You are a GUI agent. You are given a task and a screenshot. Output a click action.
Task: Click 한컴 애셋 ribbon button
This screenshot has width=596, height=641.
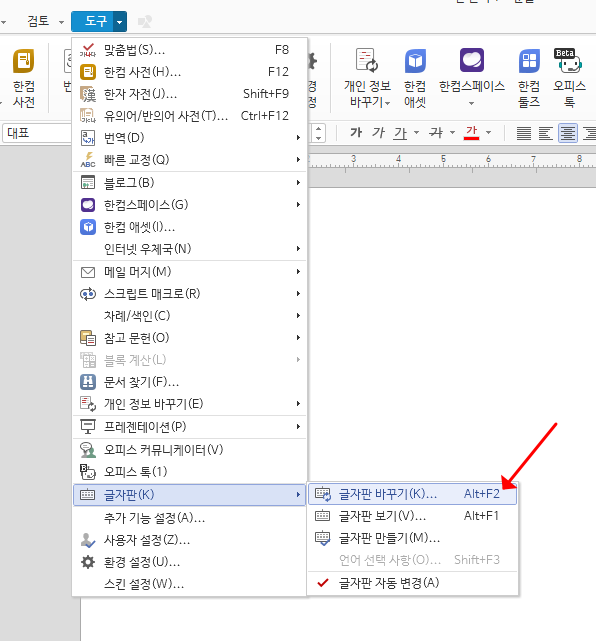pos(415,78)
